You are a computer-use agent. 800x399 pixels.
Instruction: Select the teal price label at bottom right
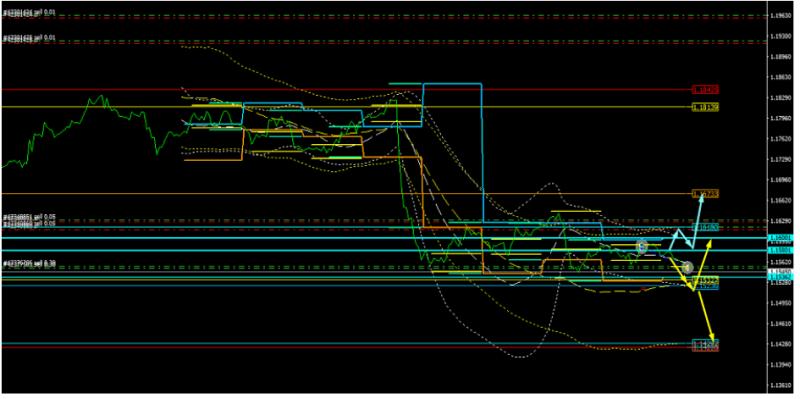[705, 343]
